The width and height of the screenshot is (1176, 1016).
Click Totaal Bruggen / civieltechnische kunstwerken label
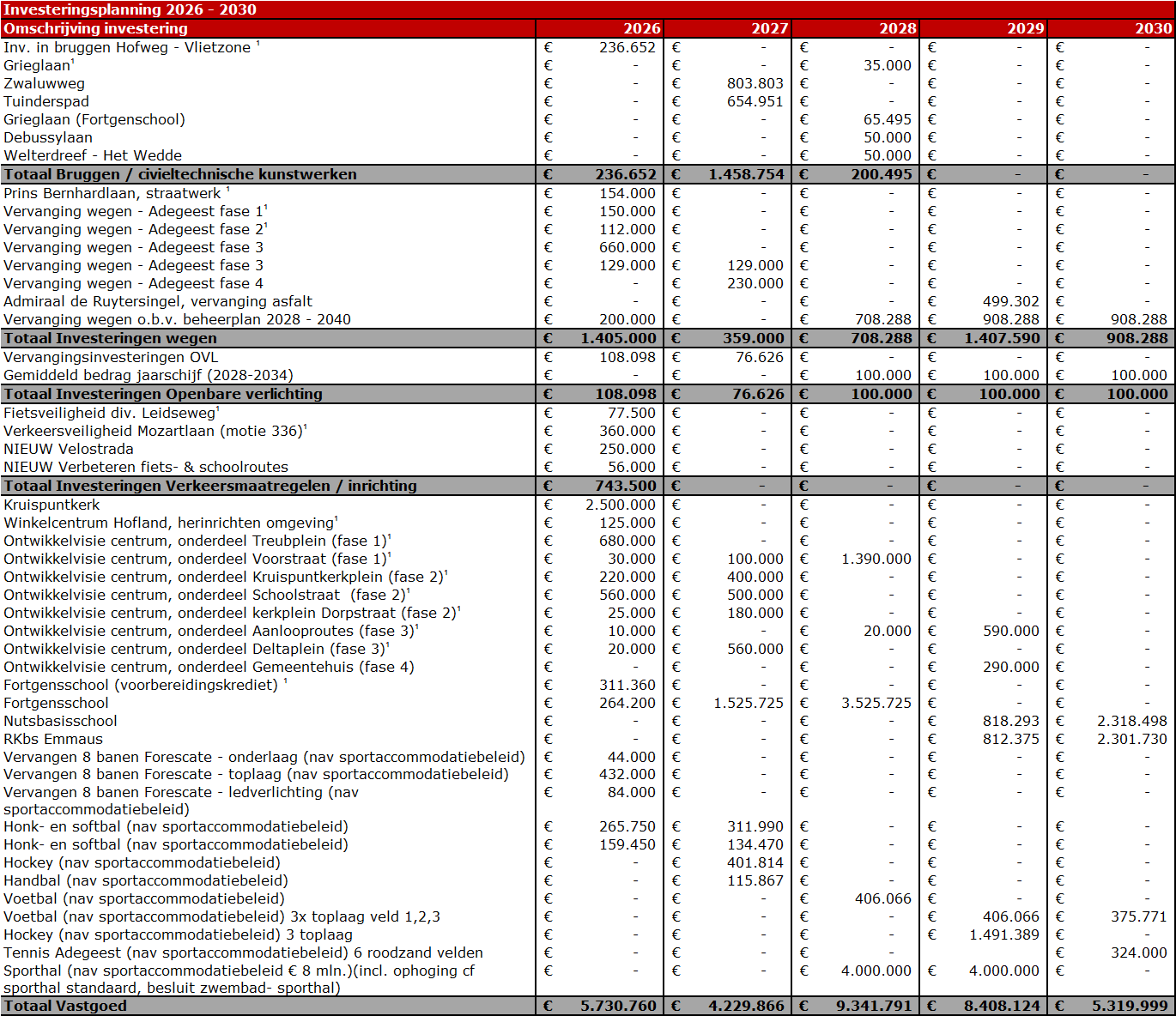[180, 174]
